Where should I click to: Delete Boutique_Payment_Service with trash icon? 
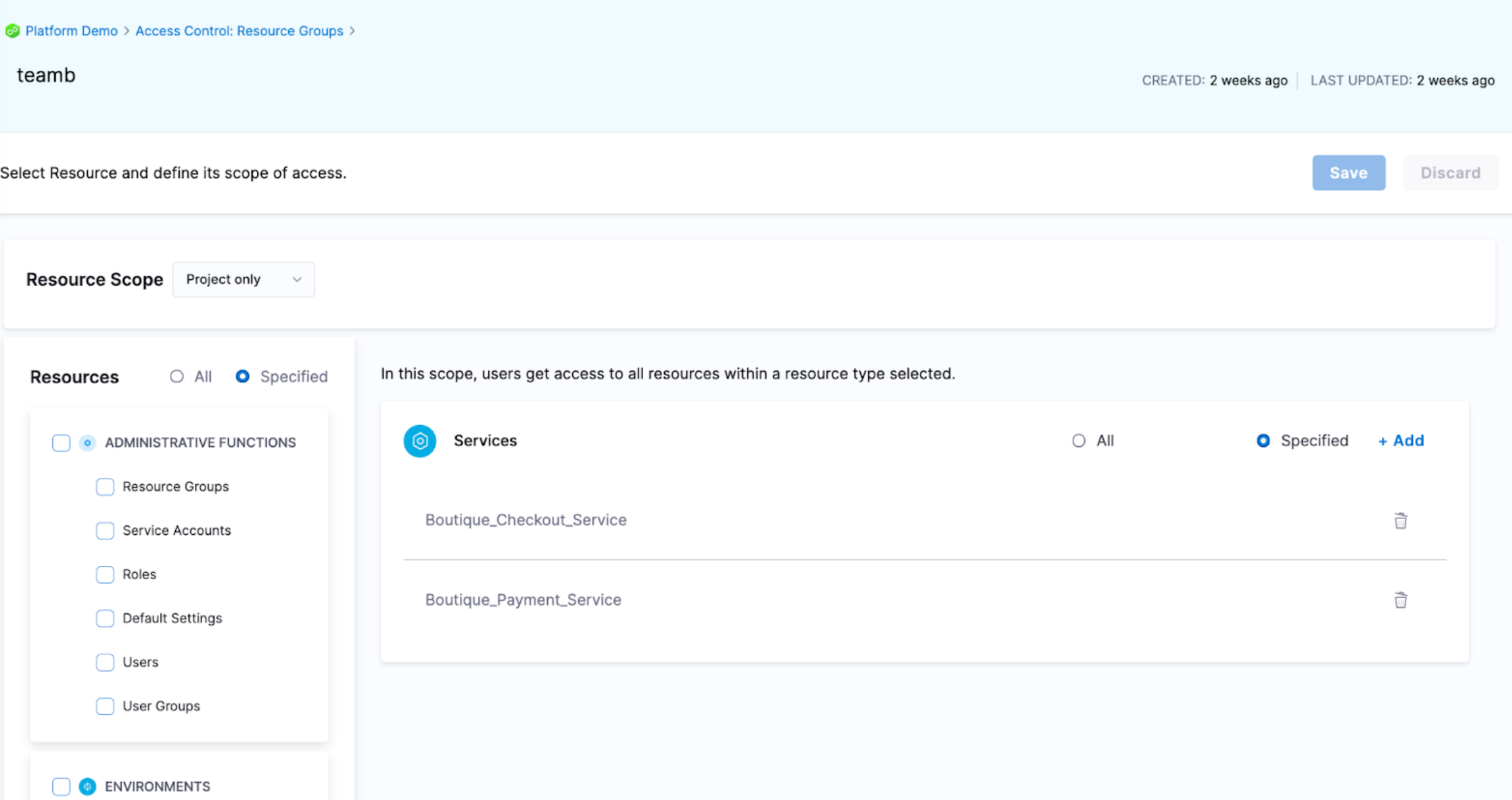(x=1400, y=600)
